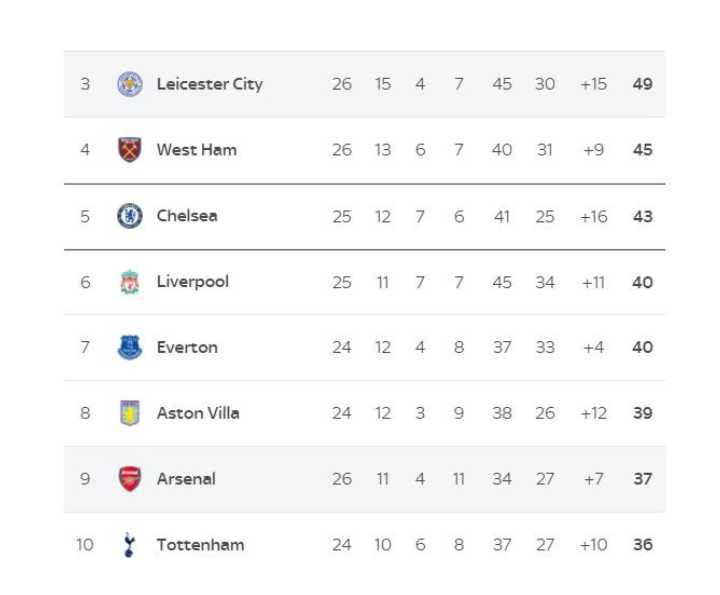Open the West Ham team link
This screenshot has width=720, height=595.
click(197, 150)
